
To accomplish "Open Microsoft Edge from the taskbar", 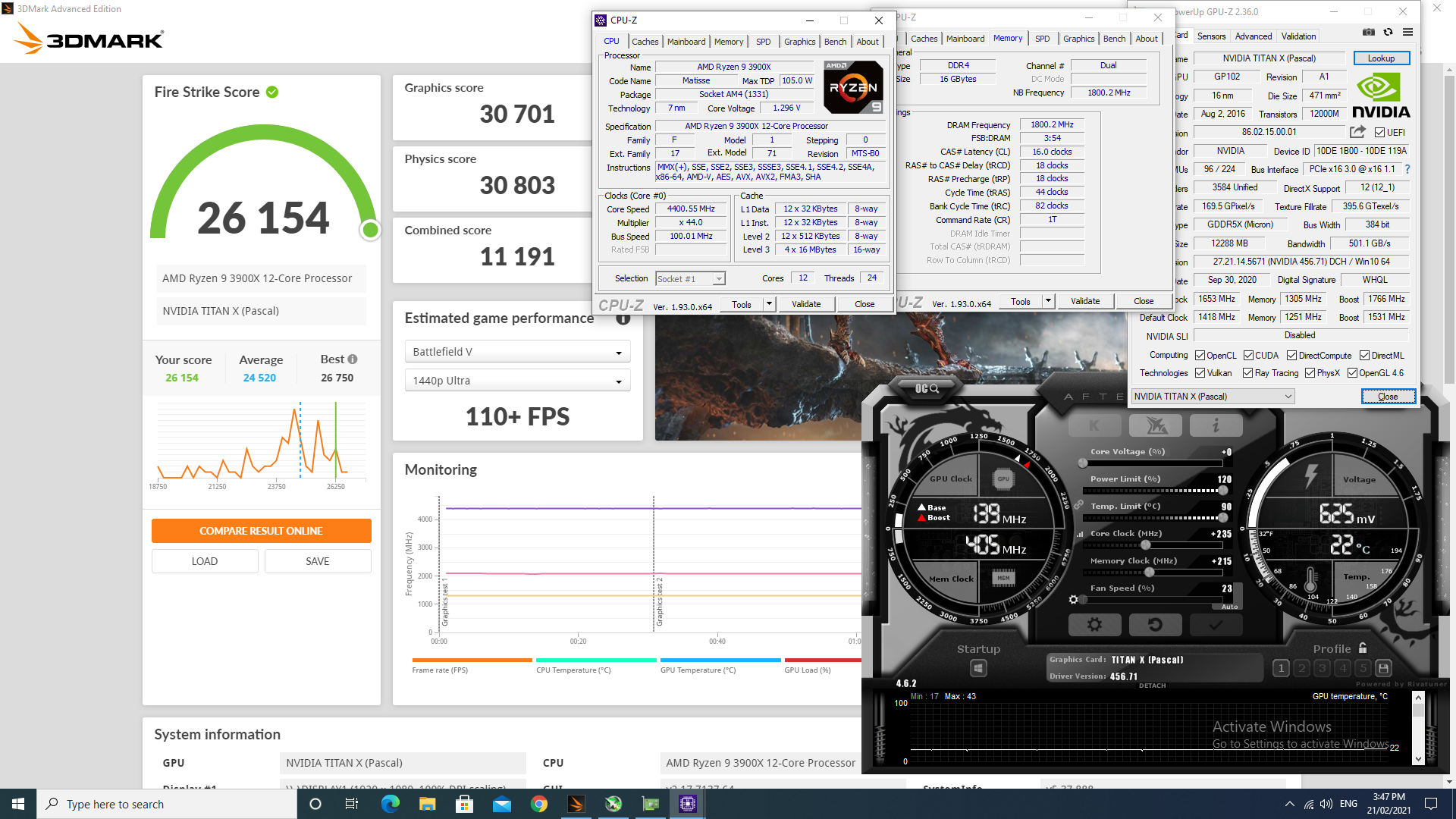I will [x=391, y=804].
